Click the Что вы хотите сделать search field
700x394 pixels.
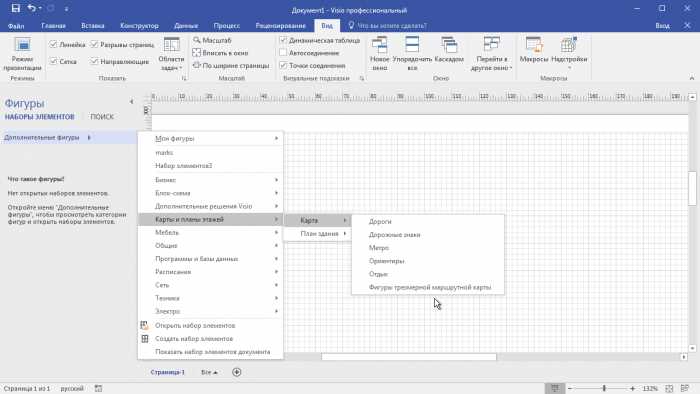pos(392,26)
